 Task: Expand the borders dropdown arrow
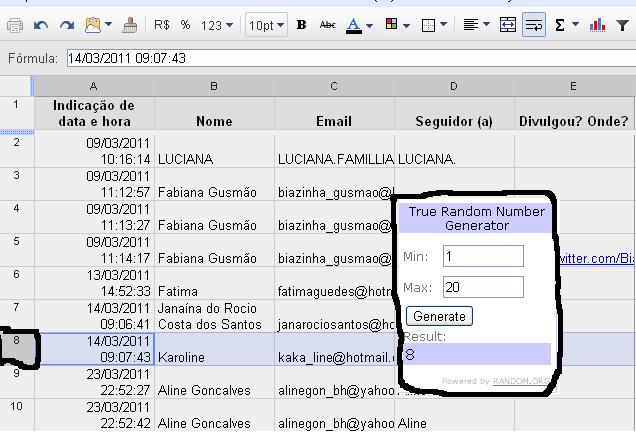(x=443, y=25)
